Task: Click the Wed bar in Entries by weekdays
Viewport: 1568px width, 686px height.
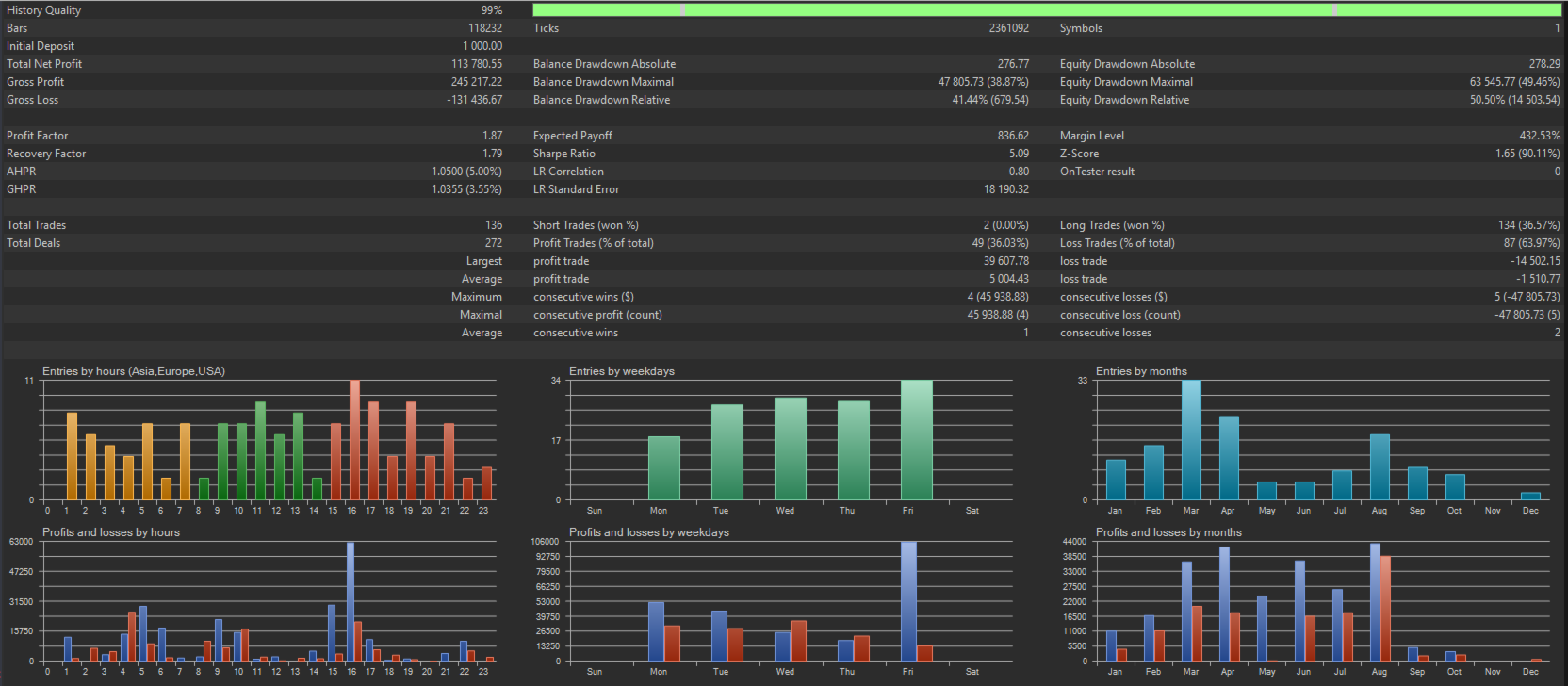Action: pyautogui.click(x=791, y=449)
